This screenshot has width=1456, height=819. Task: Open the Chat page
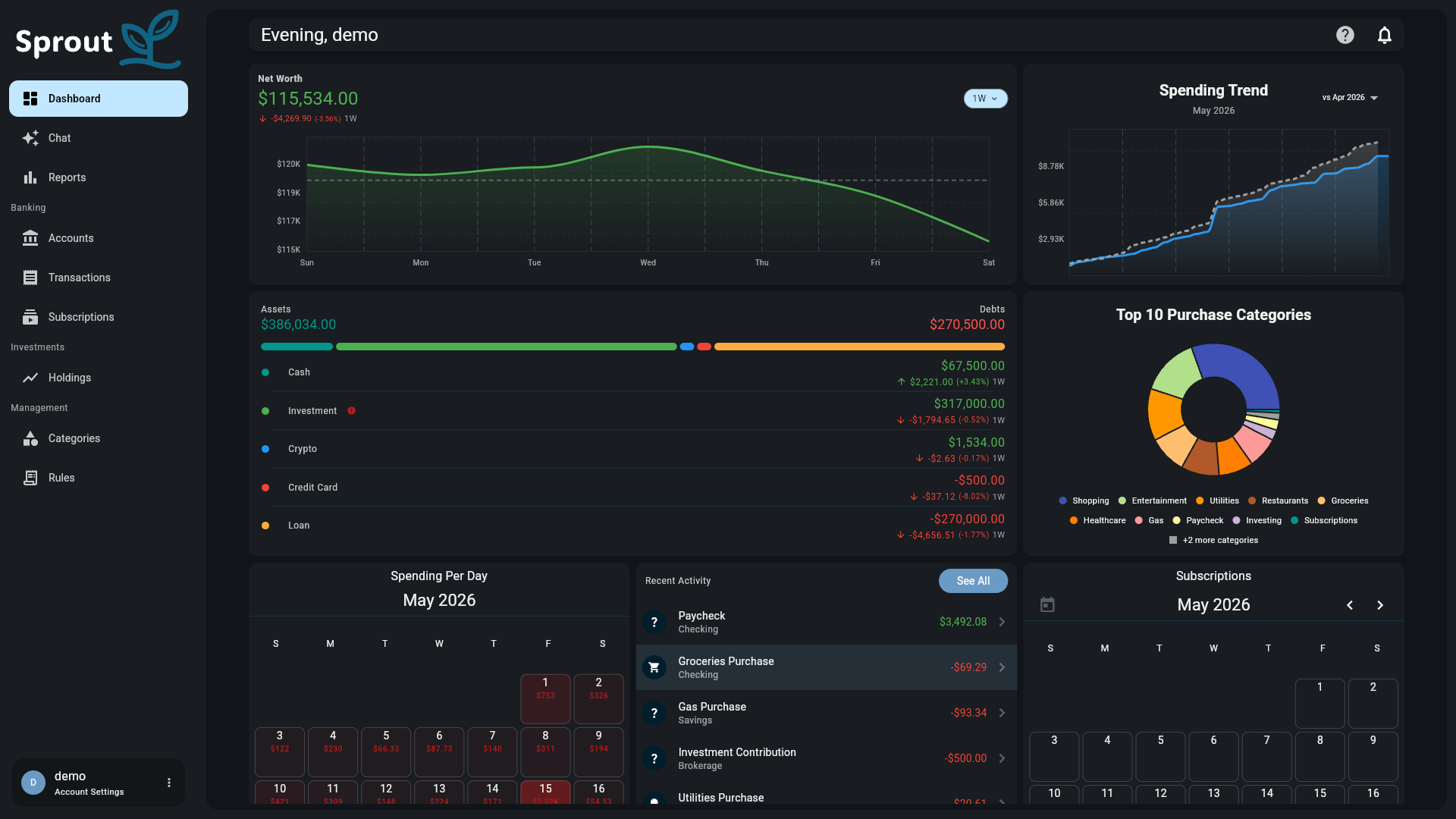(x=99, y=138)
